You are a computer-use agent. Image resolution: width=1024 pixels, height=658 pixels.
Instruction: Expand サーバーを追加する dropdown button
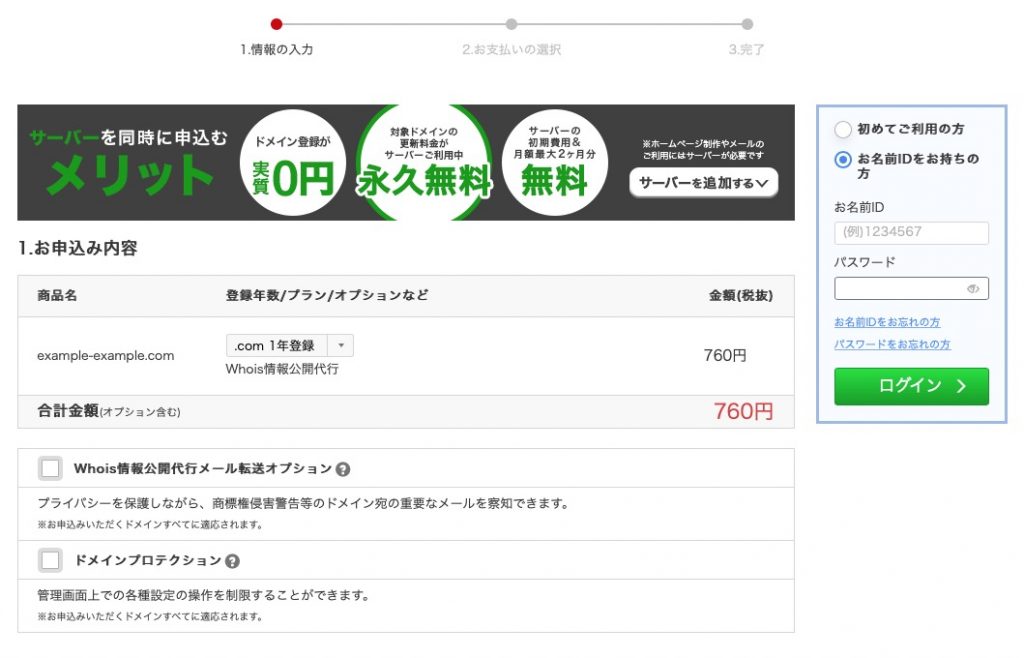point(703,183)
